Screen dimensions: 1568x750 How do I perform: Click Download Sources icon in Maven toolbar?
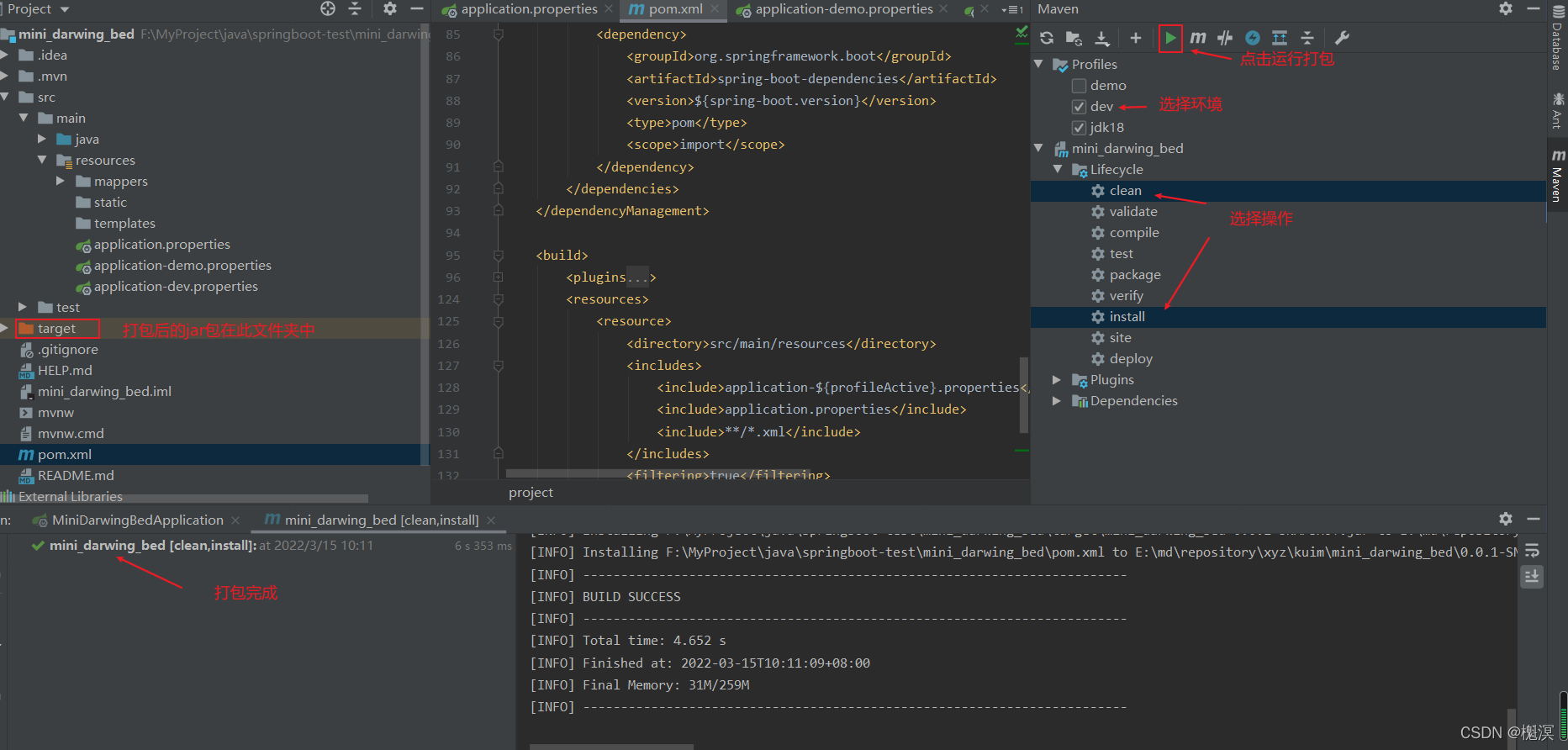click(x=1102, y=38)
